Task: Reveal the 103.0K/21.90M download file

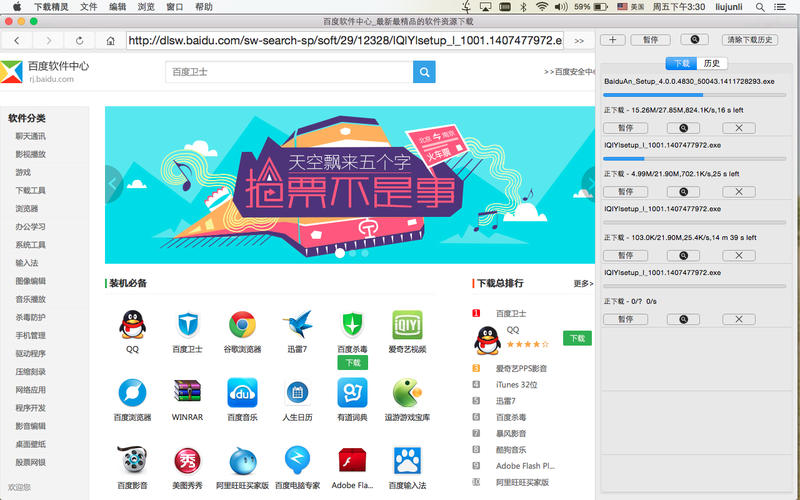Action: 683,256
